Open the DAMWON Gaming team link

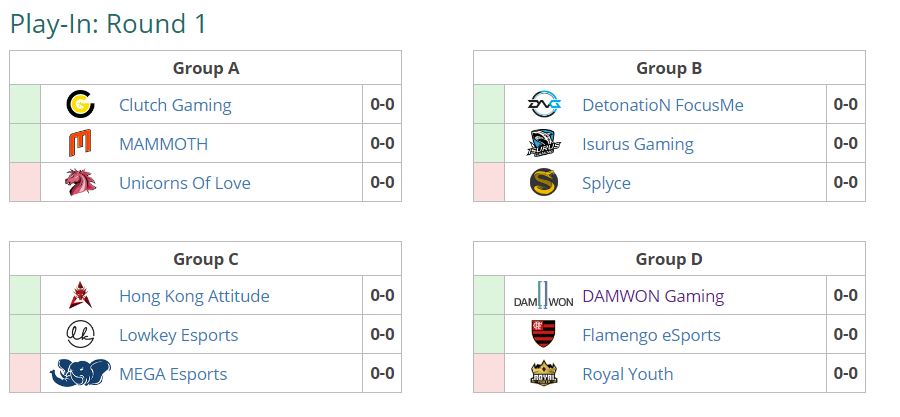coord(653,296)
